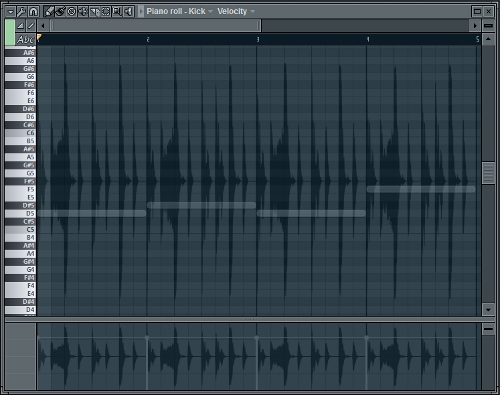Select the pencil draw tool
Screen dimensions: 500x395
pos(49,12)
